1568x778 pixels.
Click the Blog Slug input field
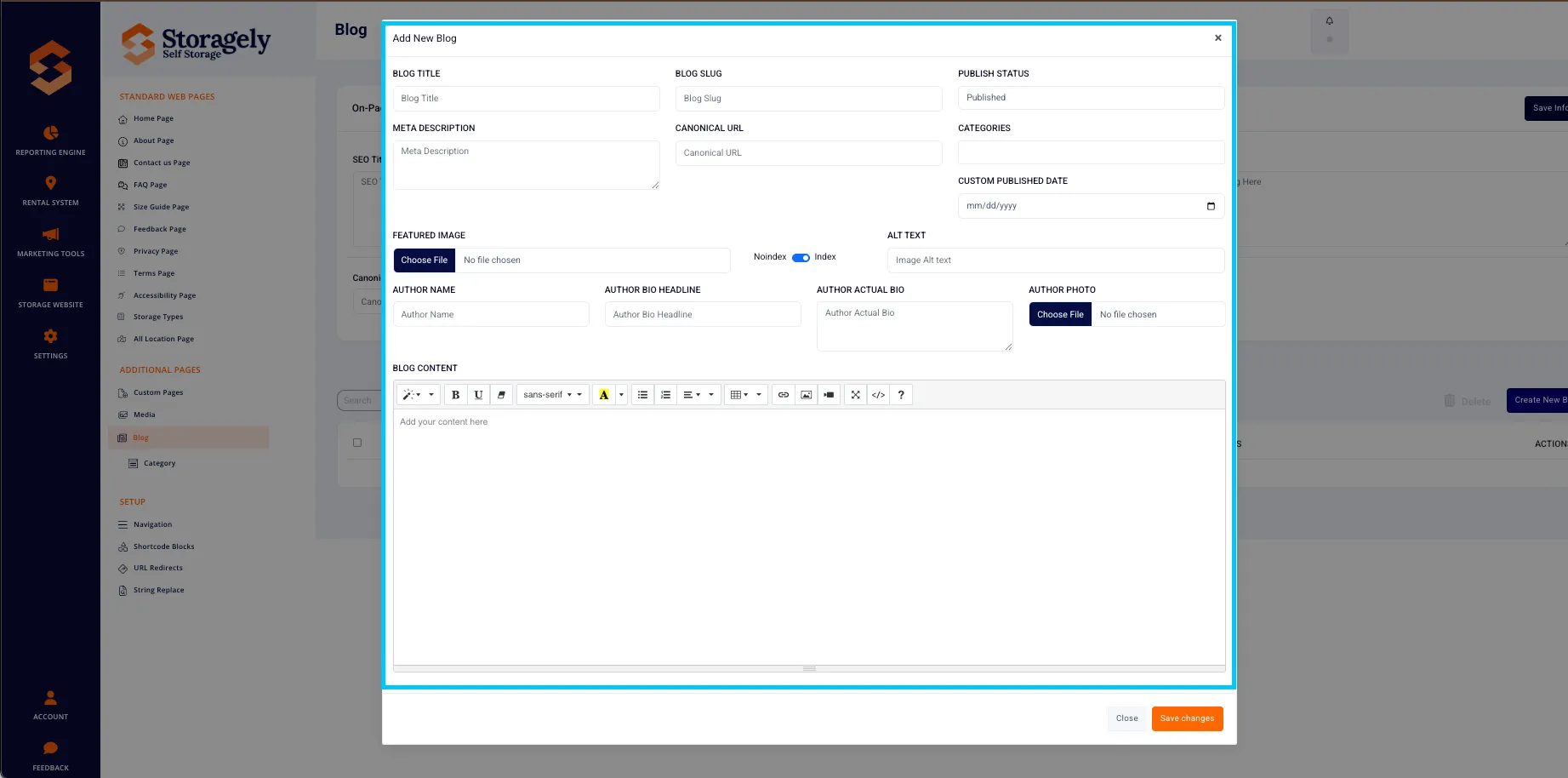[x=808, y=99]
